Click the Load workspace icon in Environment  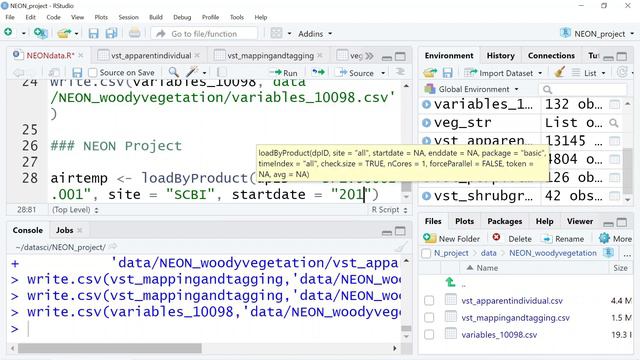click(429, 73)
